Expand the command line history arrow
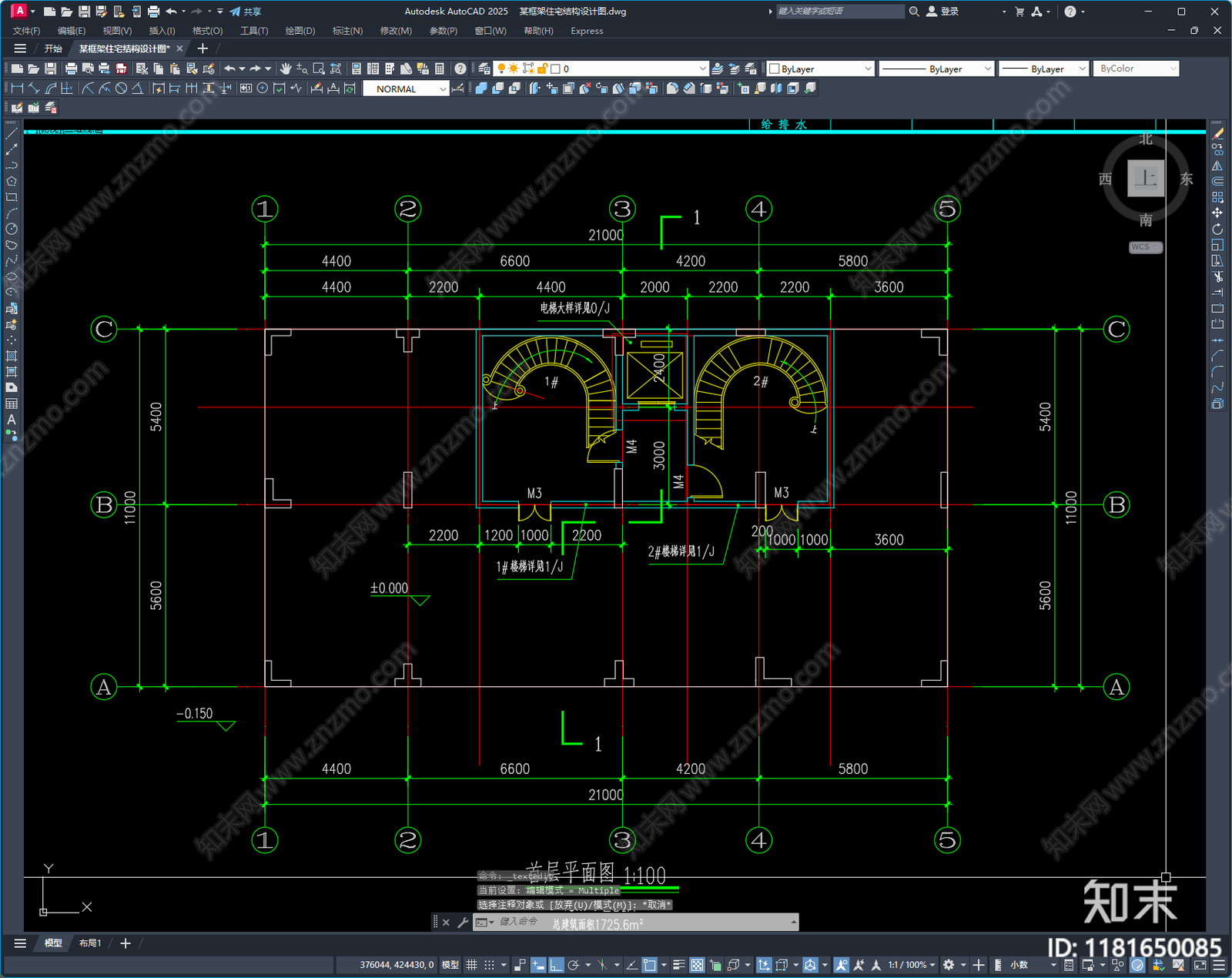The image size is (1232, 978). tap(793, 922)
